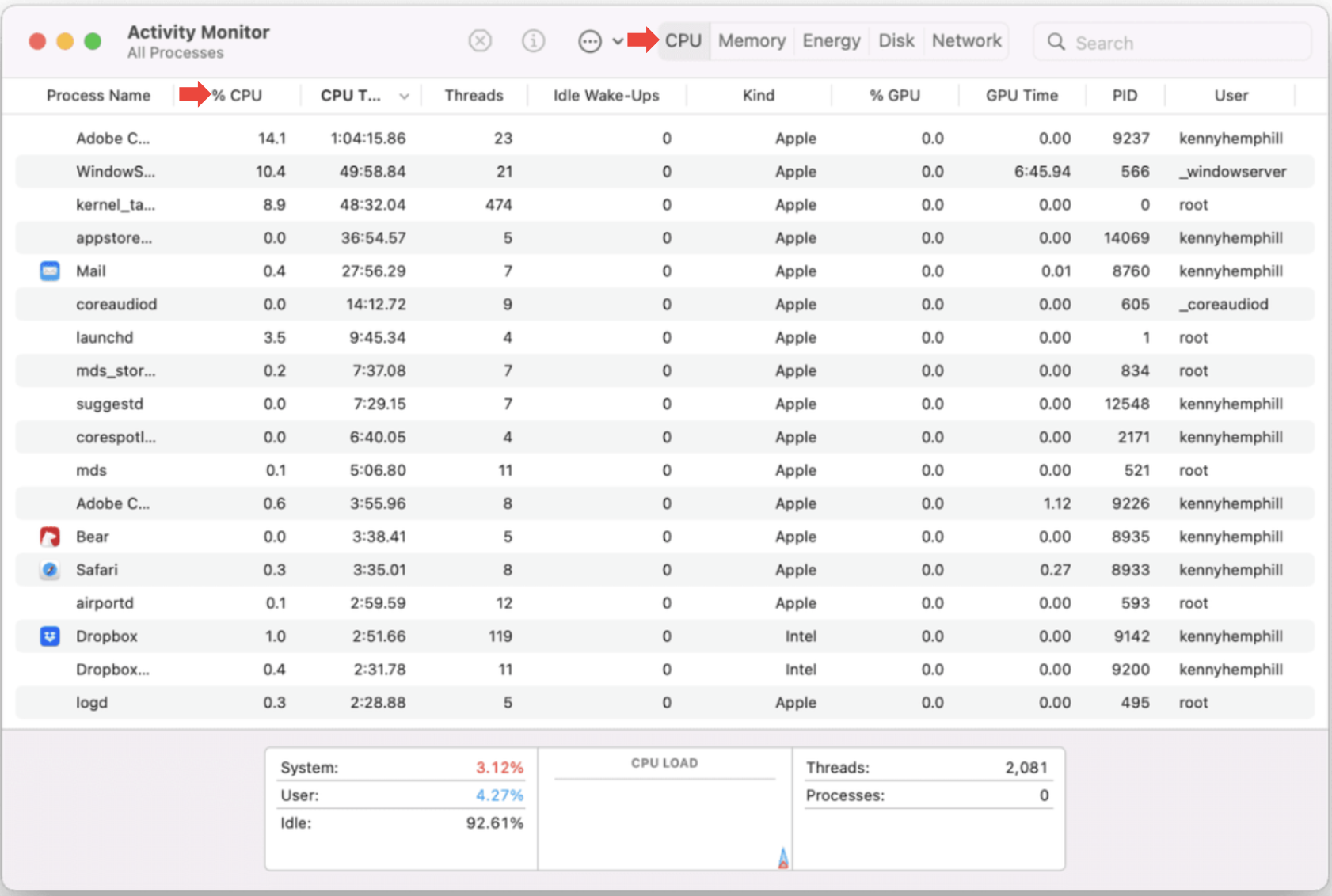The width and height of the screenshot is (1332, 896).
Task: Open the inspect info icon
Action: pyautogui.click(x=533, y=40)
